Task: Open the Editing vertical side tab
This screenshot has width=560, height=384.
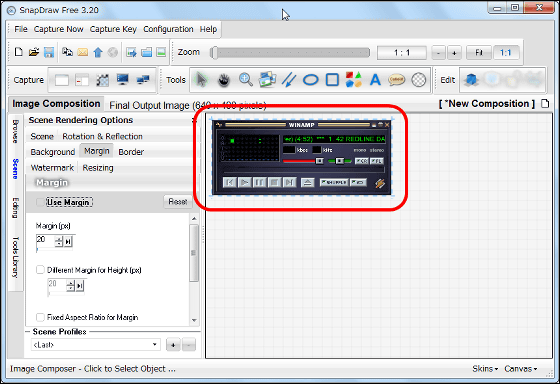Action: [x=15, y=208]
